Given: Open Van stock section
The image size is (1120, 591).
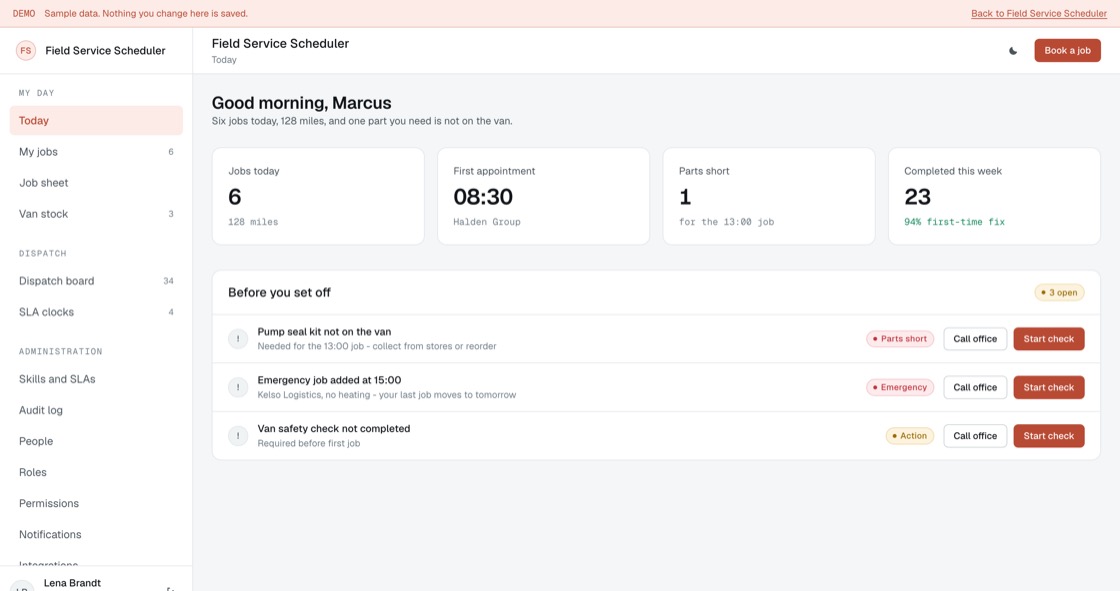Looking at the screenshot, I should (x=96, y=214).
